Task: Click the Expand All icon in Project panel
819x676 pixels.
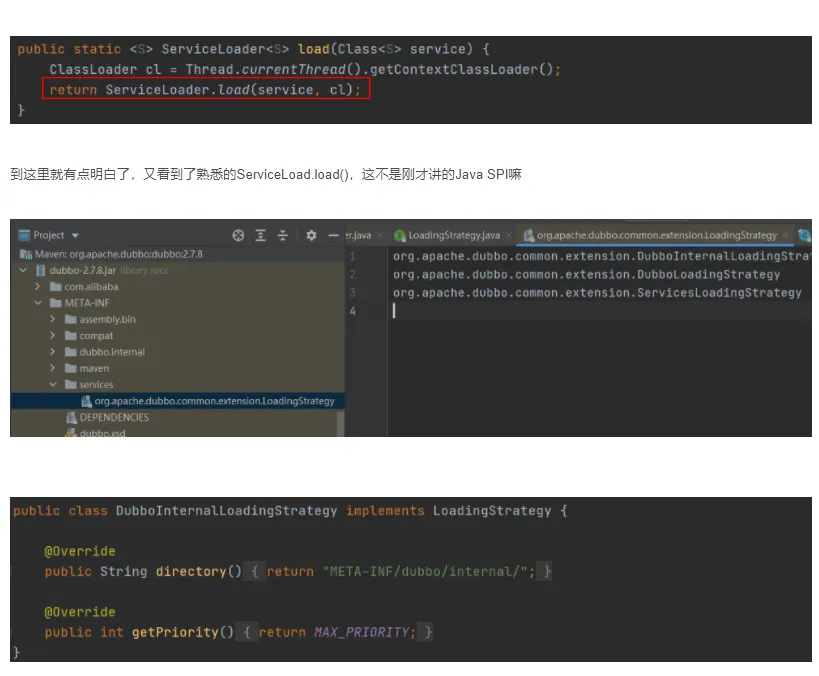Action: click(260, 236)
